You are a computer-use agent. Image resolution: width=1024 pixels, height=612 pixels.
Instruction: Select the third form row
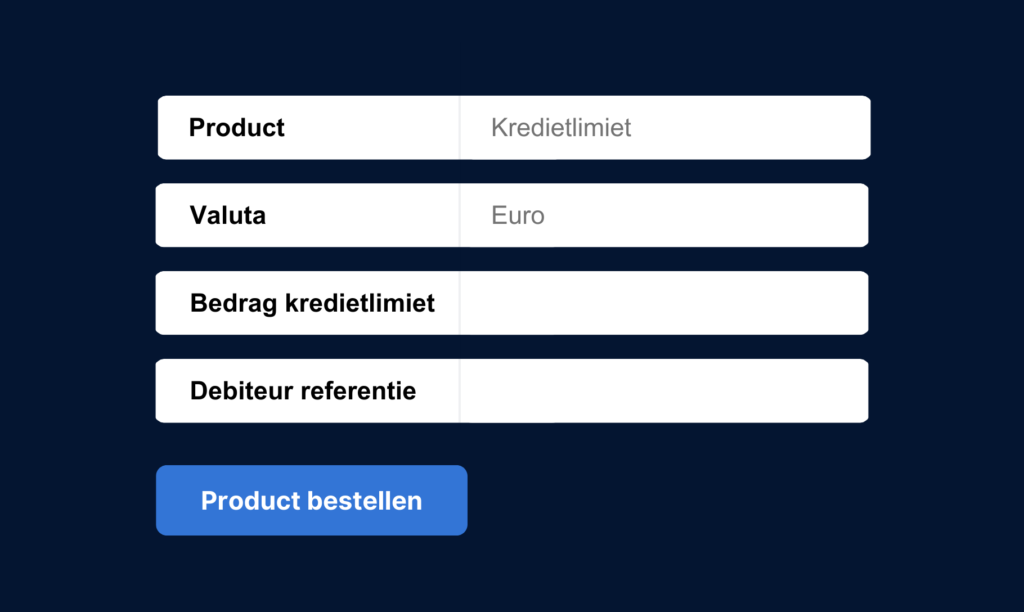coord(512,303)
